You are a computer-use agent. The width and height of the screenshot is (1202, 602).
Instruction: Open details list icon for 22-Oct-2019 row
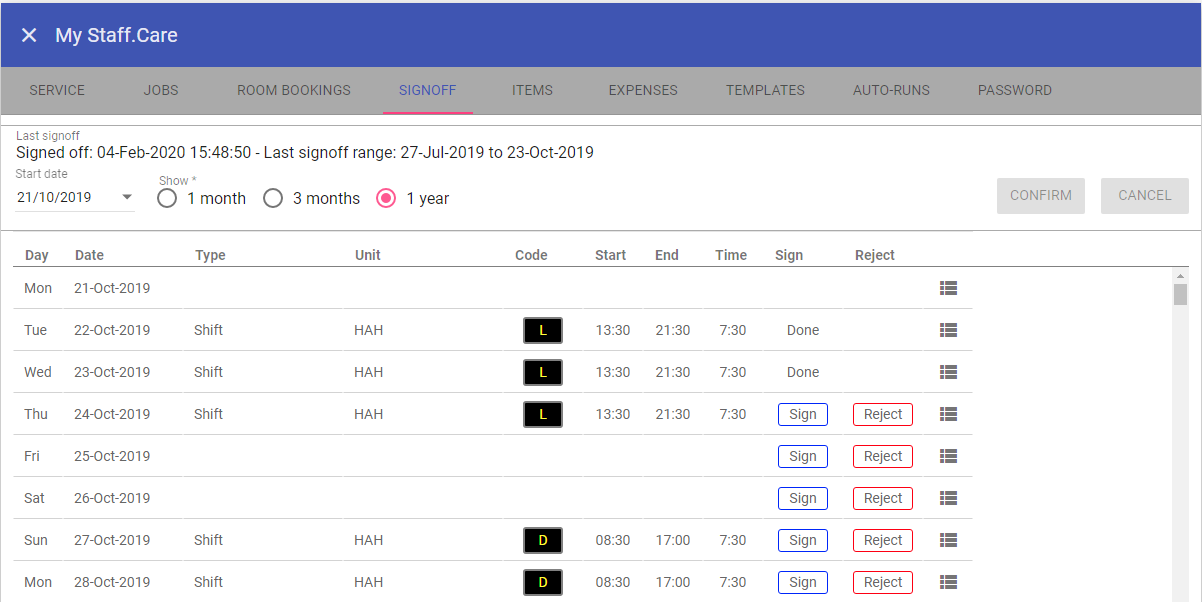coord(949,330)
